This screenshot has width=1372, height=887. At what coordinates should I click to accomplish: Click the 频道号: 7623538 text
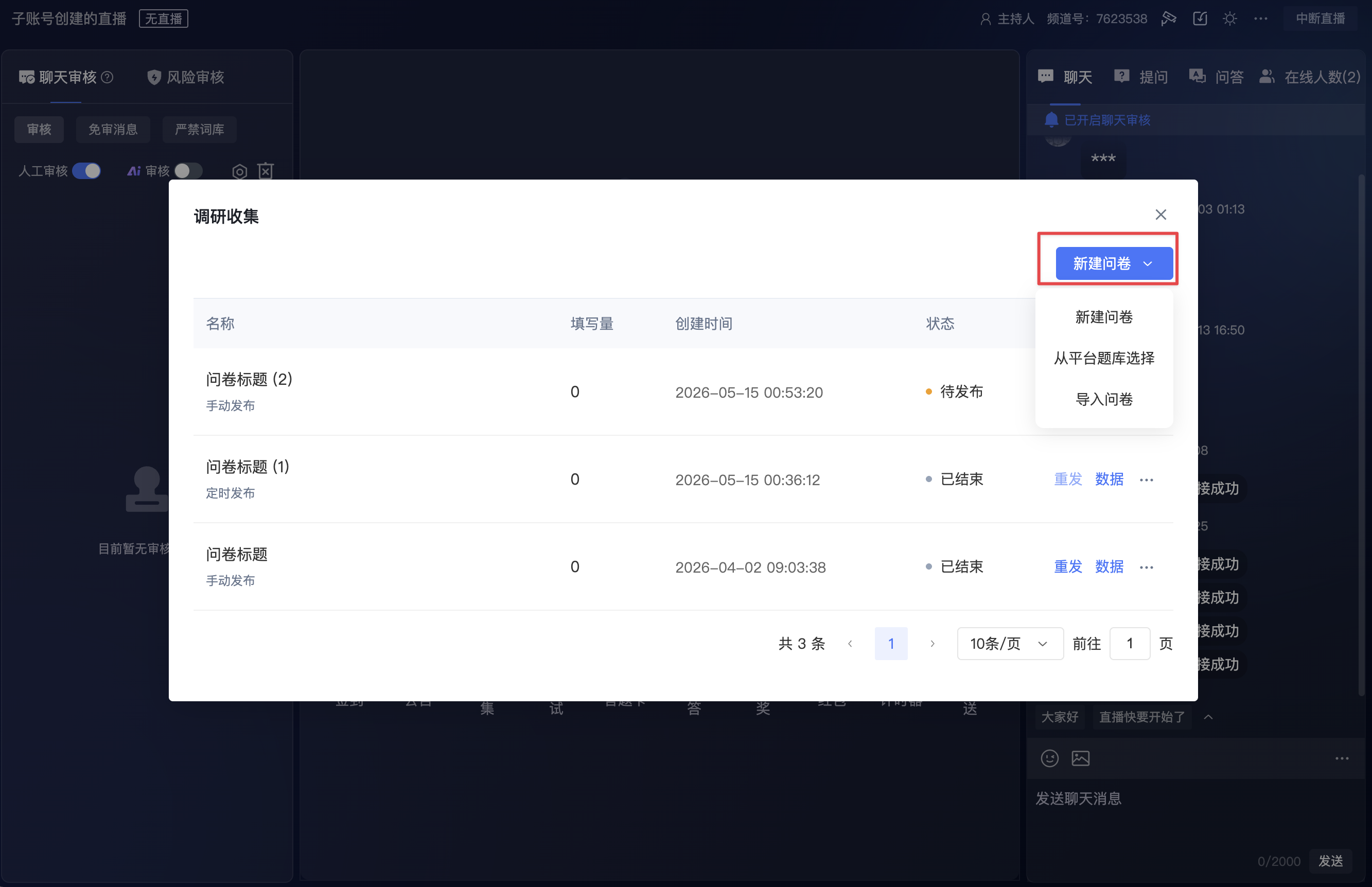point(1096,19)
